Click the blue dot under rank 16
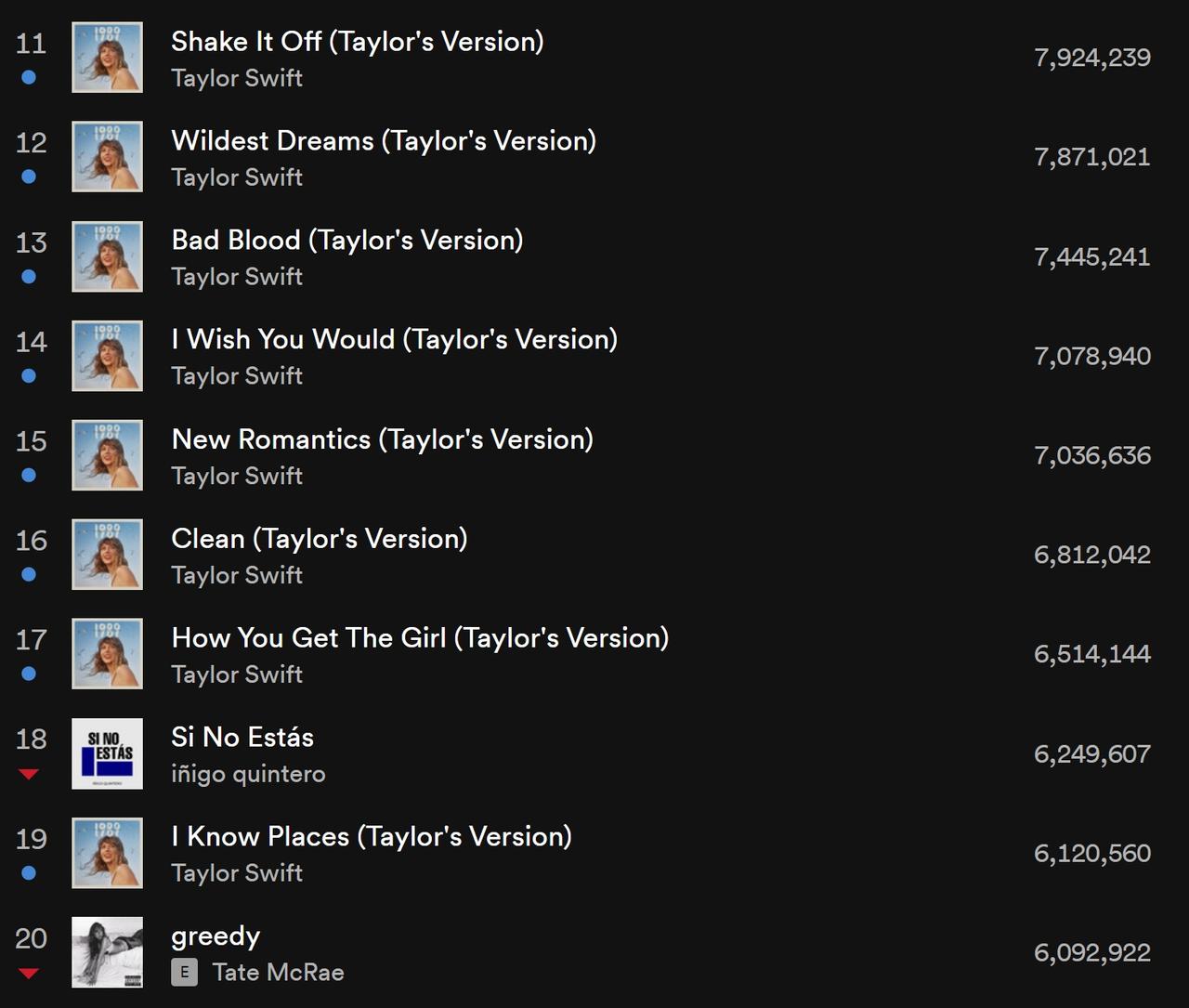The height and width of the screenshot is (1008, 1189). coord(29,574)
